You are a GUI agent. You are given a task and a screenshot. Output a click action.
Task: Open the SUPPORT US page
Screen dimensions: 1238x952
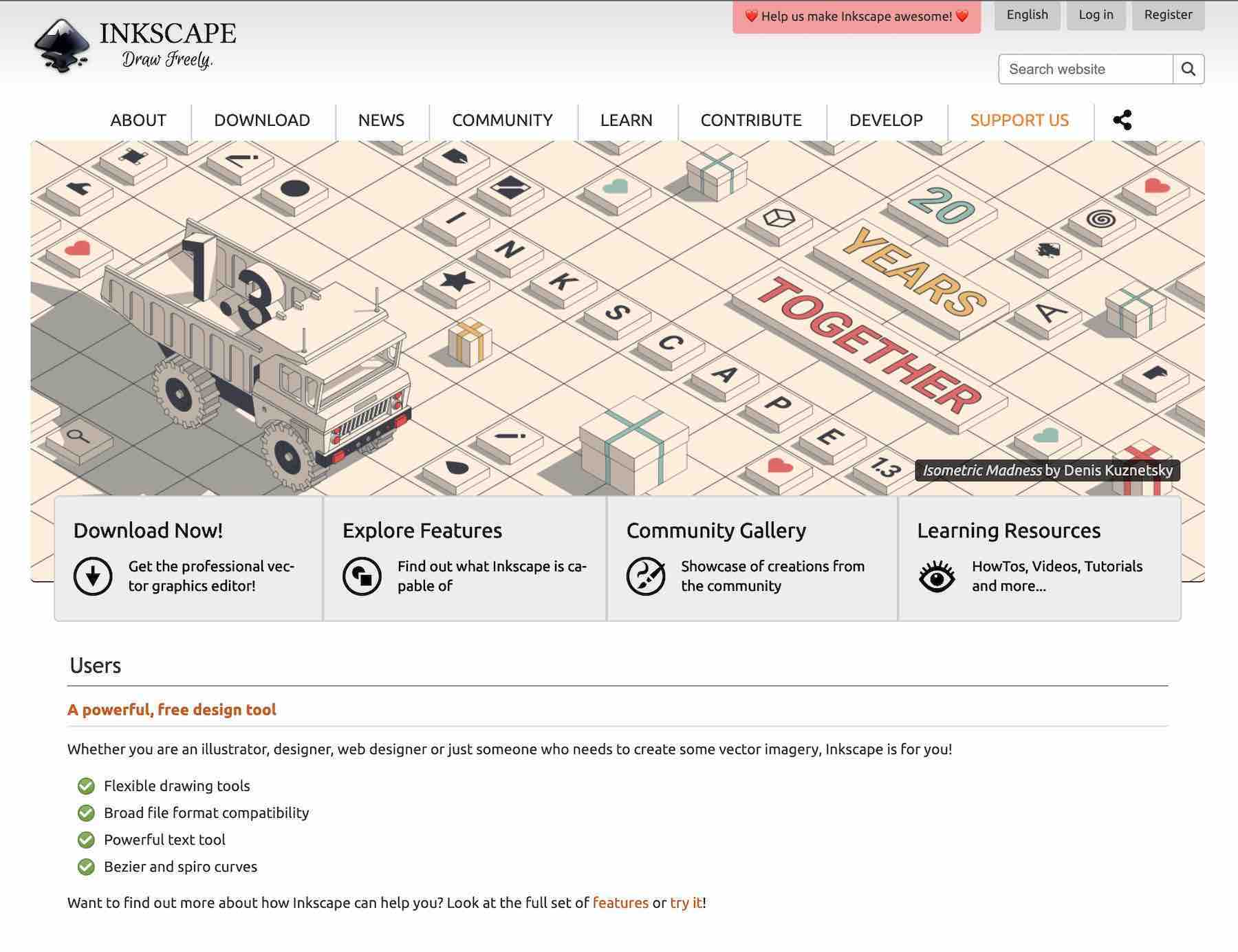coord(1019,120)
